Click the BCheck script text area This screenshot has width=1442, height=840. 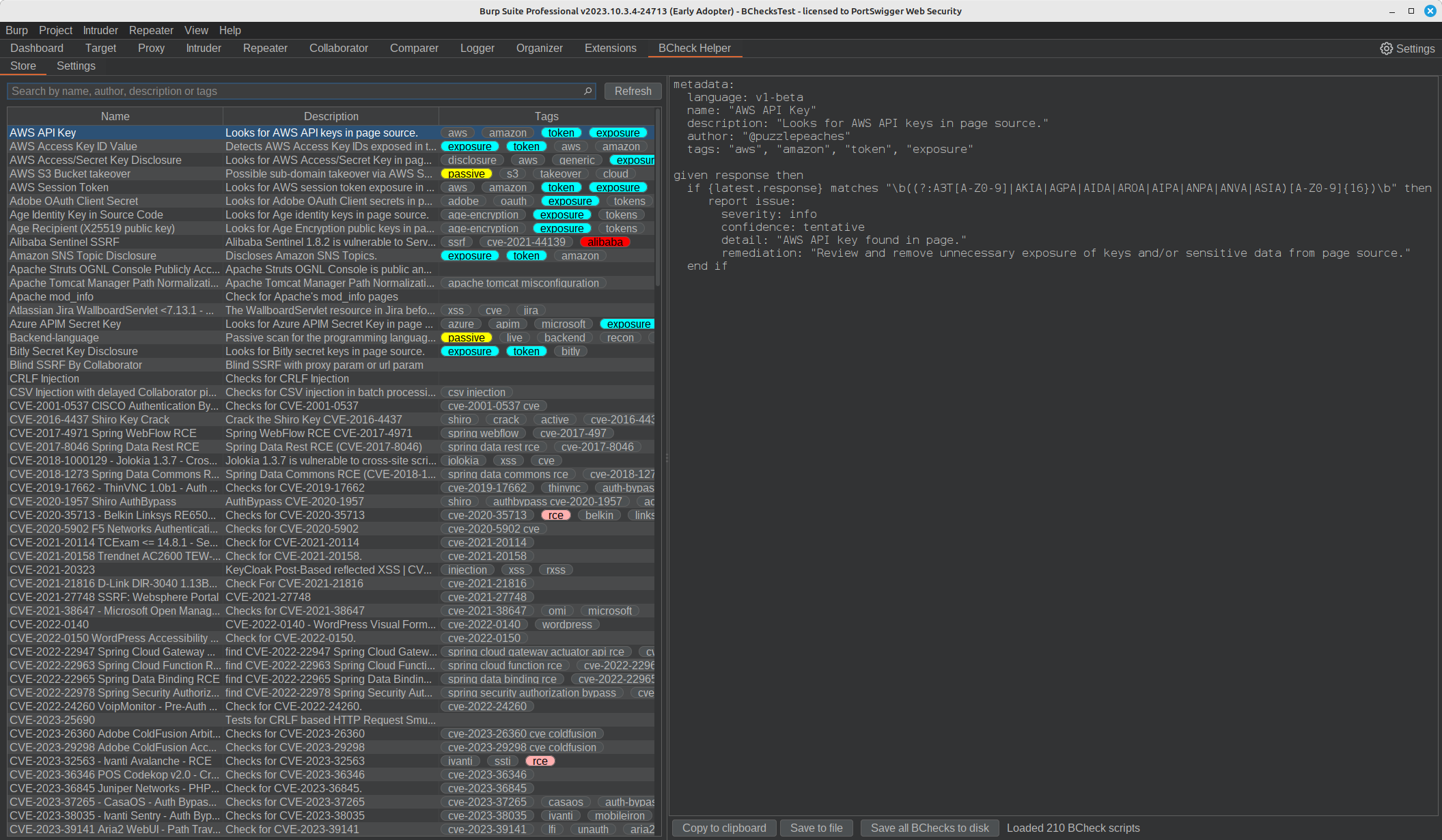[x=1053, y=445]
